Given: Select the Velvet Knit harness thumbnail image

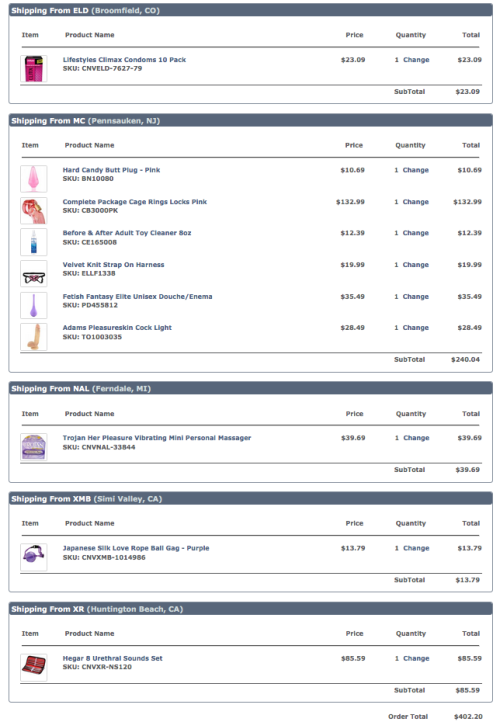Looking at the screenshot, I should click(x=34, y=274).
